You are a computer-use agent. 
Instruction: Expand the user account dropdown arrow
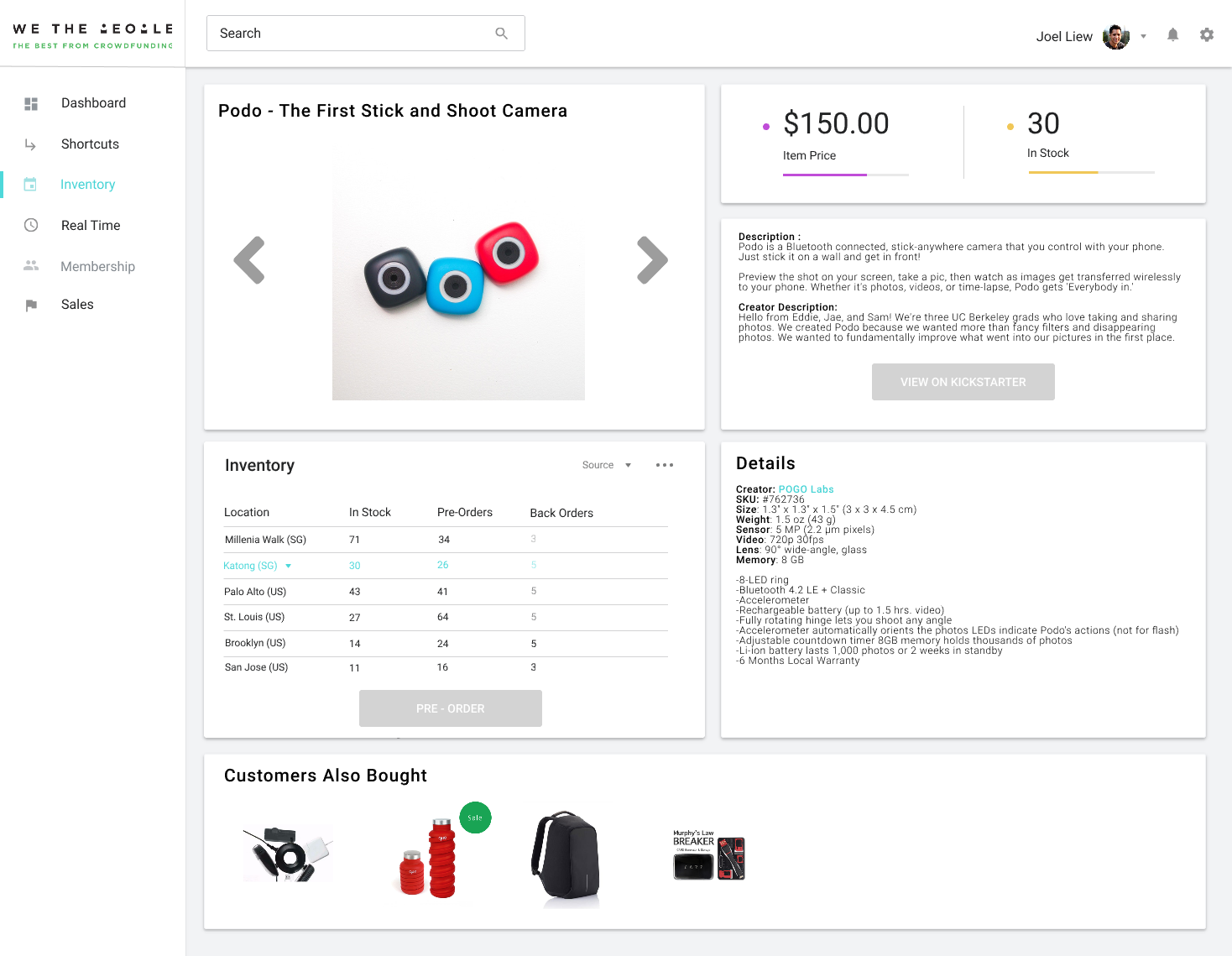pyautogui.click(x=1143, y=37)
